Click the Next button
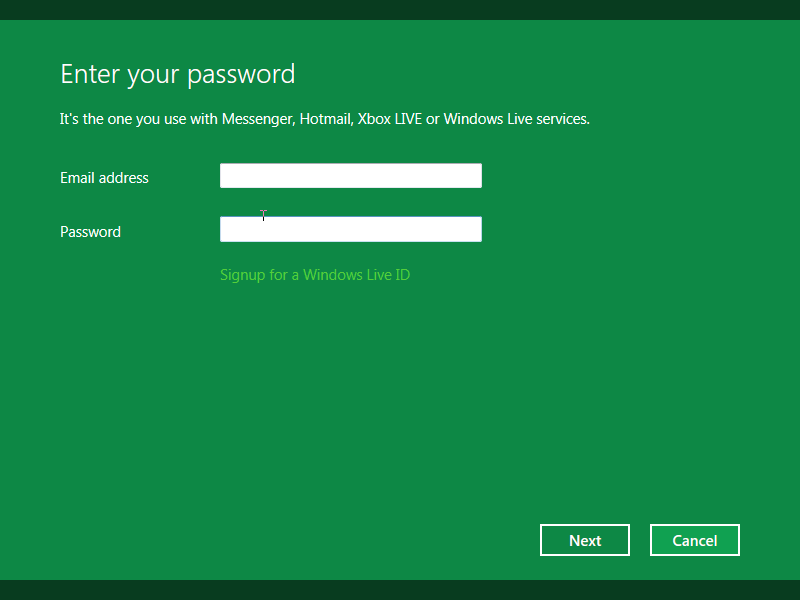Screen dimensions: 800x600 pos(585,540)
